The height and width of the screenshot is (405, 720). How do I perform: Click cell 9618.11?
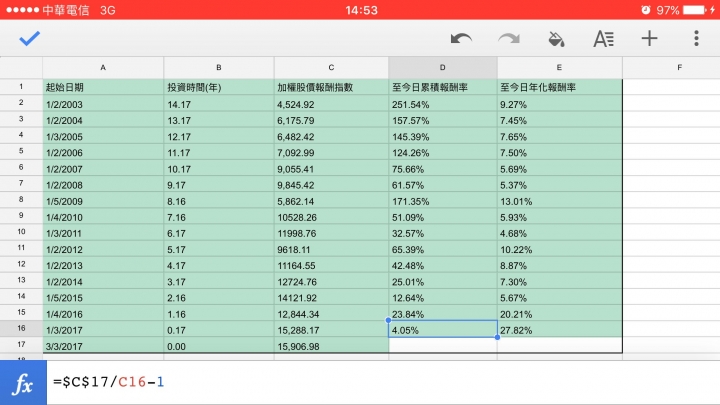(x=332, y=250)
